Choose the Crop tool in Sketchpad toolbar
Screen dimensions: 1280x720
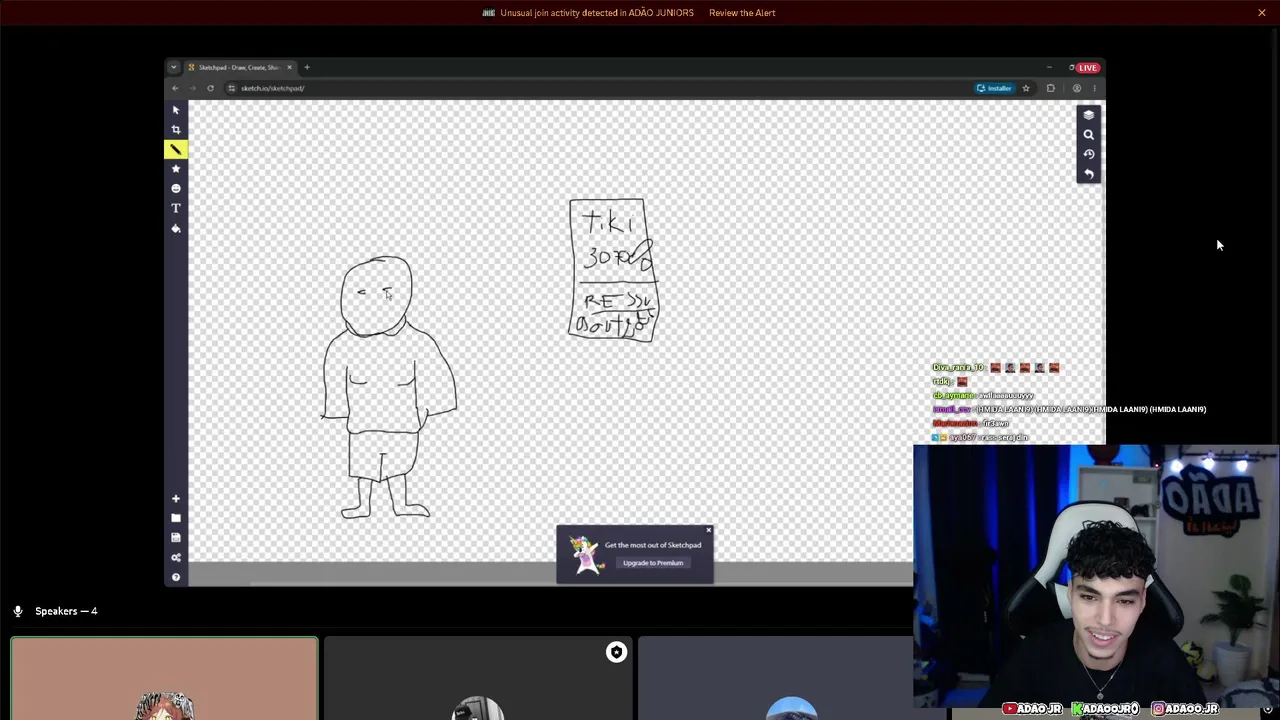click(176, 130)
